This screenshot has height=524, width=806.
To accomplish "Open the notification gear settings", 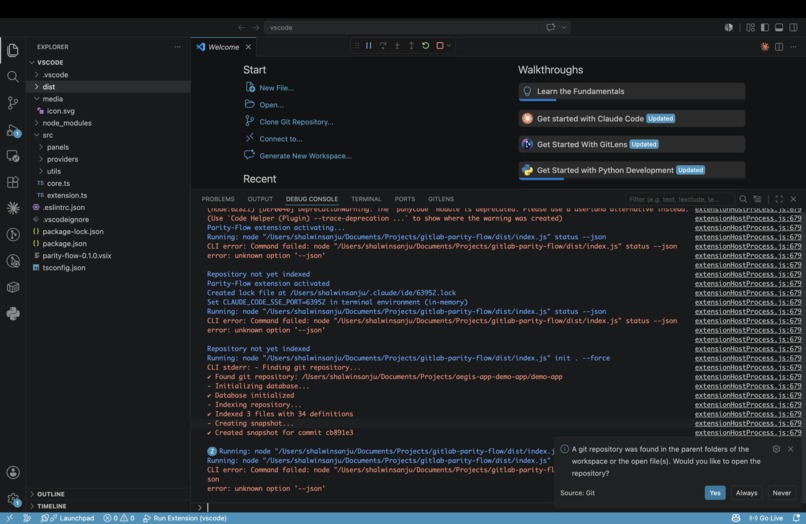I will pyautogui.click(x=776, y=449).
